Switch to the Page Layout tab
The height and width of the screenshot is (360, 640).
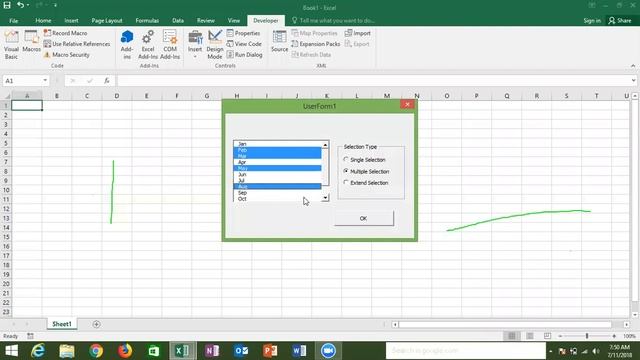coord(107,20)
